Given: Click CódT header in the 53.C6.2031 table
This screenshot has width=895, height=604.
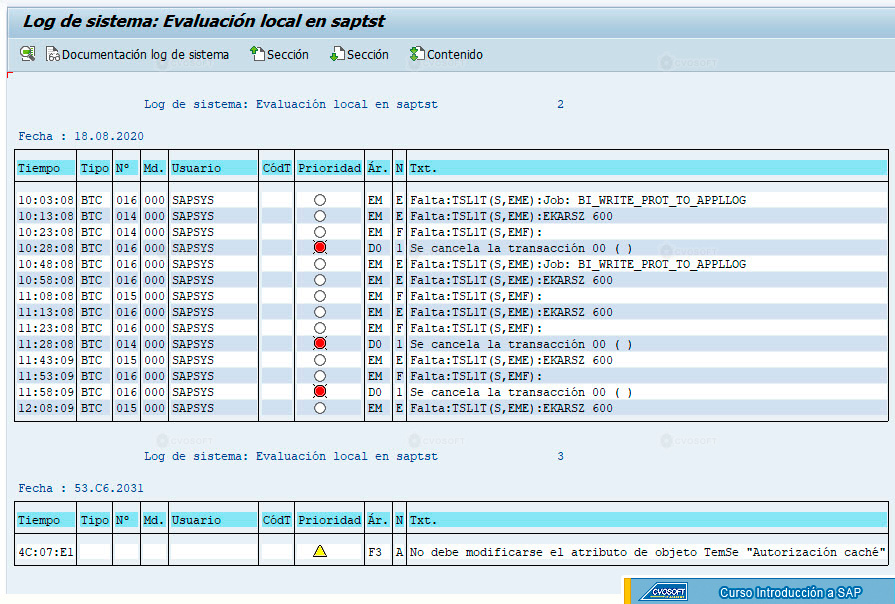Looking at the screenshot, I should coord(276,520).
